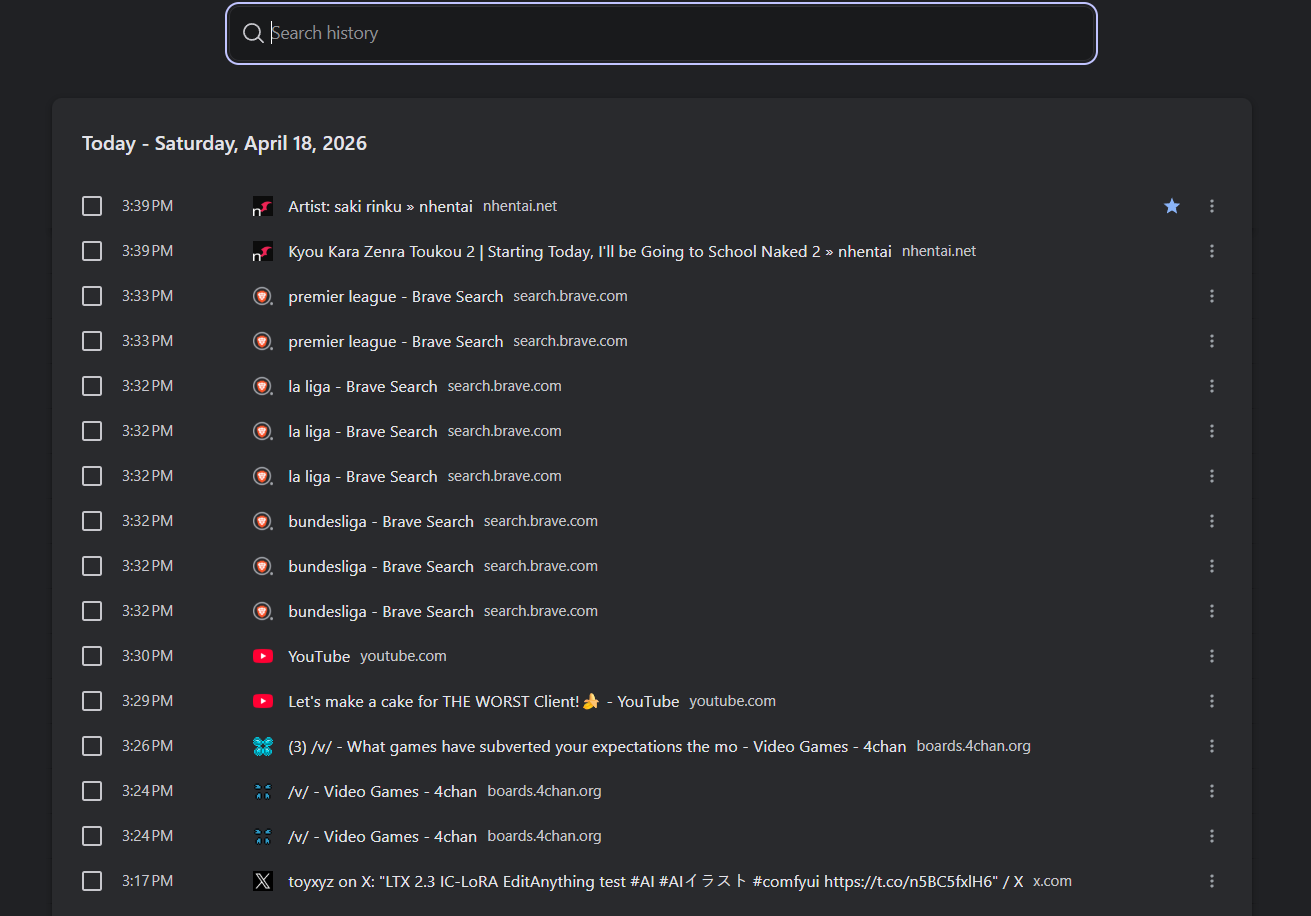Click the YouTube favicon beside the cake video entry
This screenshot has height=916, width=1311.
point(263,701)
